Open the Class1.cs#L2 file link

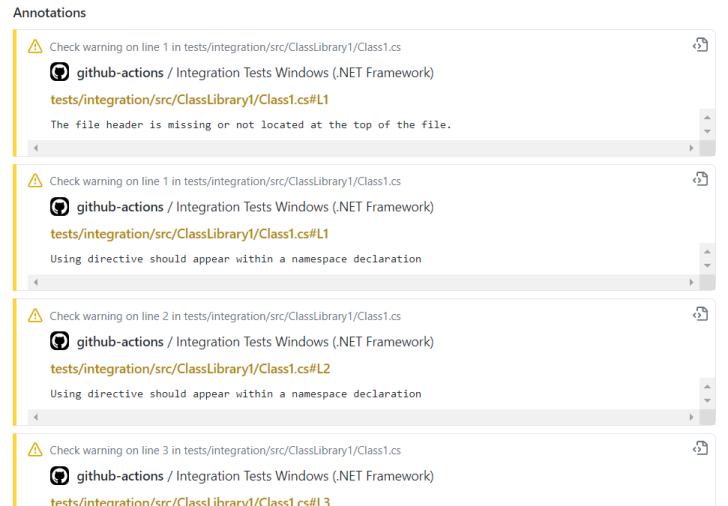click(190, 369)
